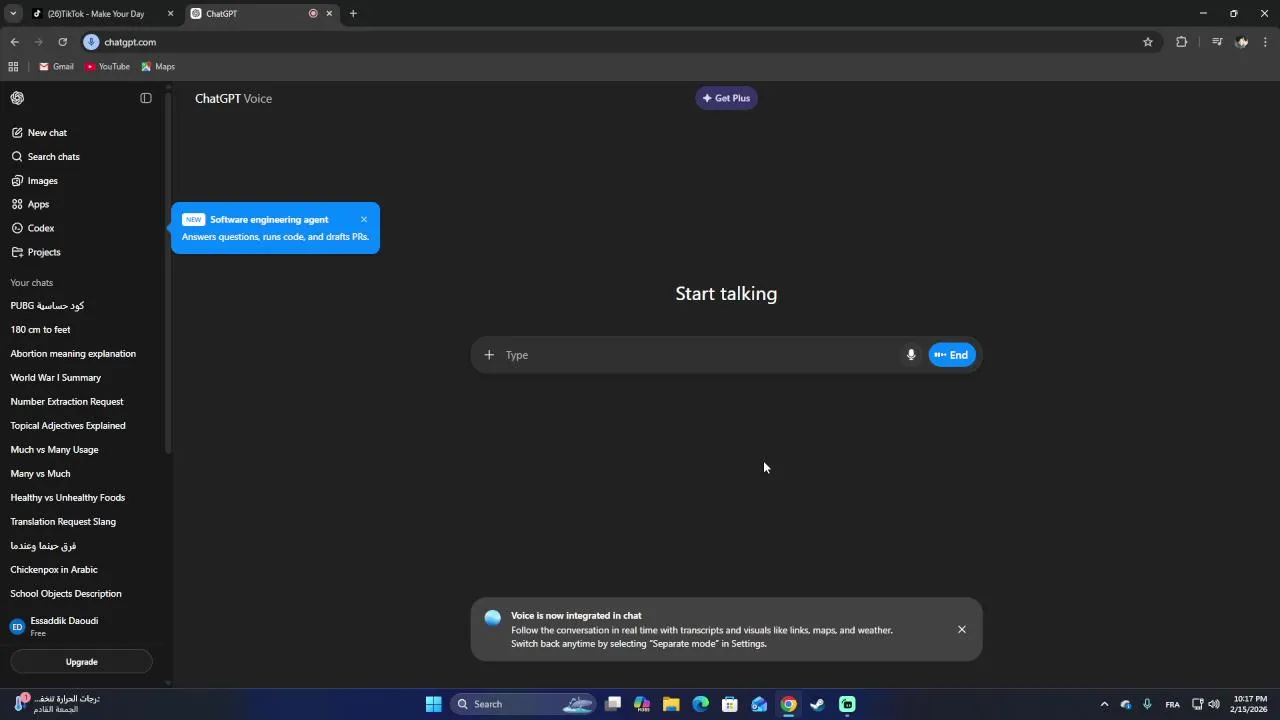Viewport: 1280px width, 720px height.
Task: Open a new browser tab
Action: [353, 14]
